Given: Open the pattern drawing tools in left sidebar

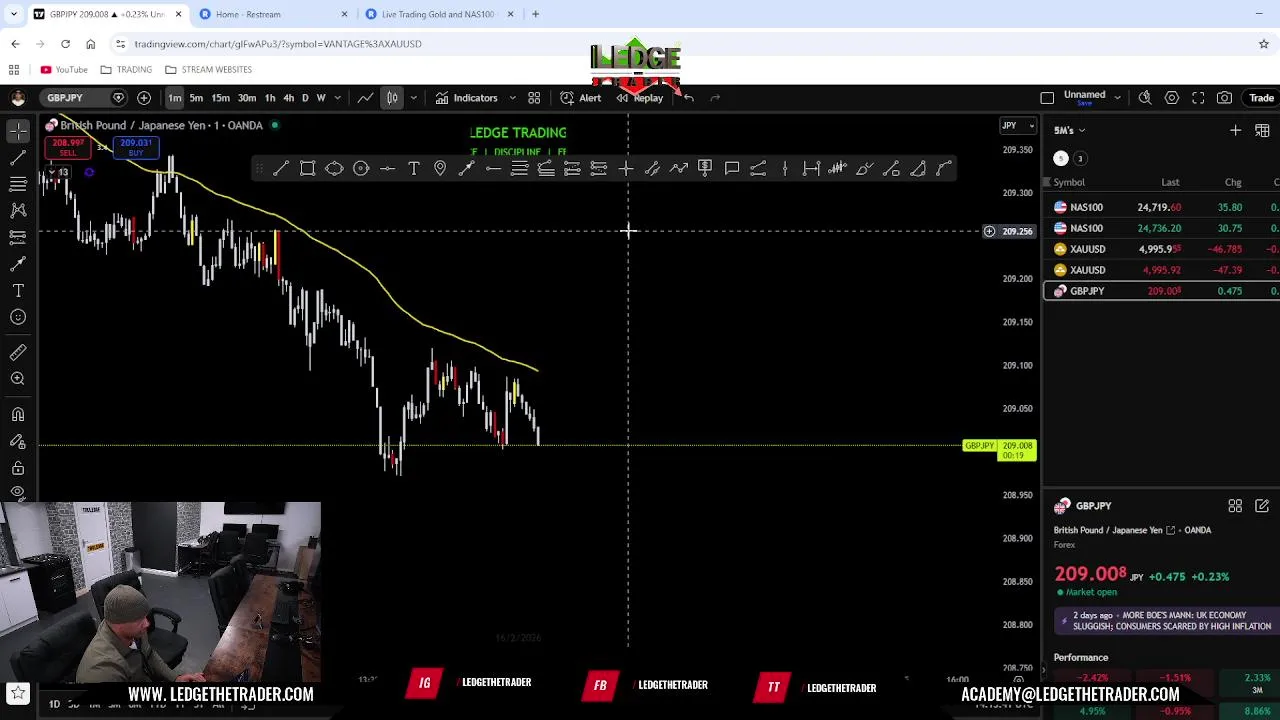Looking at the screenshot, I should [18, 210].
